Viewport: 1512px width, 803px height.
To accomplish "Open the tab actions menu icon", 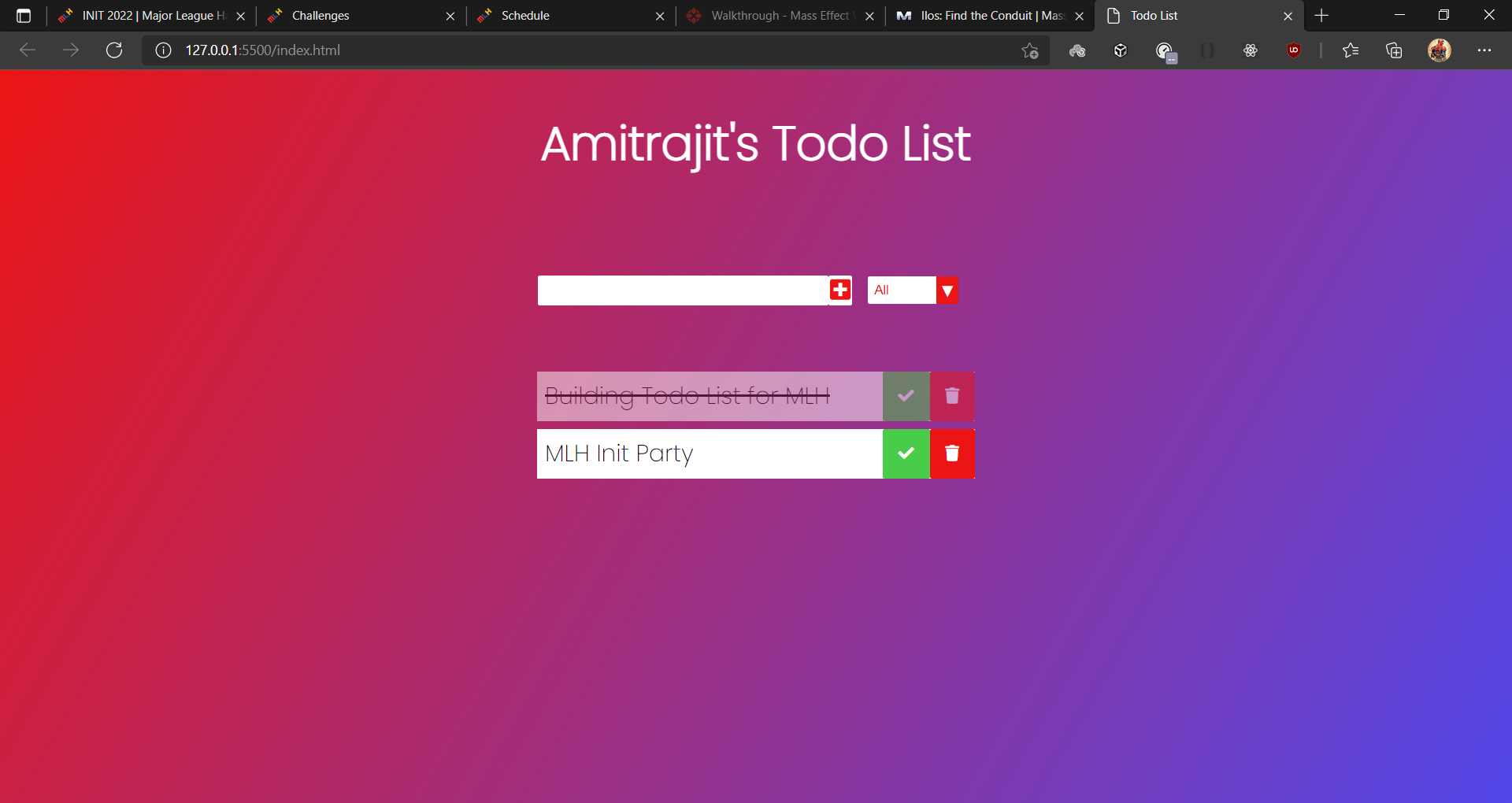I will [x=24, y=16].
